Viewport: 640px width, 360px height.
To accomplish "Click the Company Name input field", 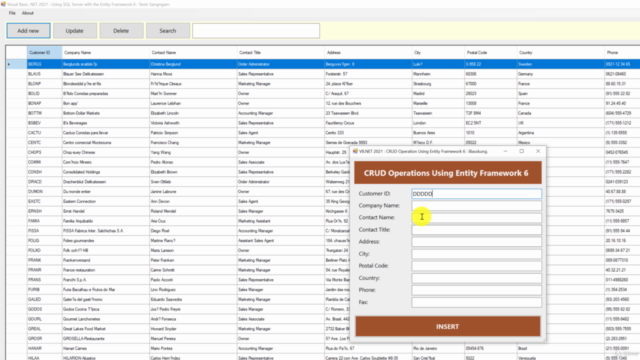I will click(476, 206).
